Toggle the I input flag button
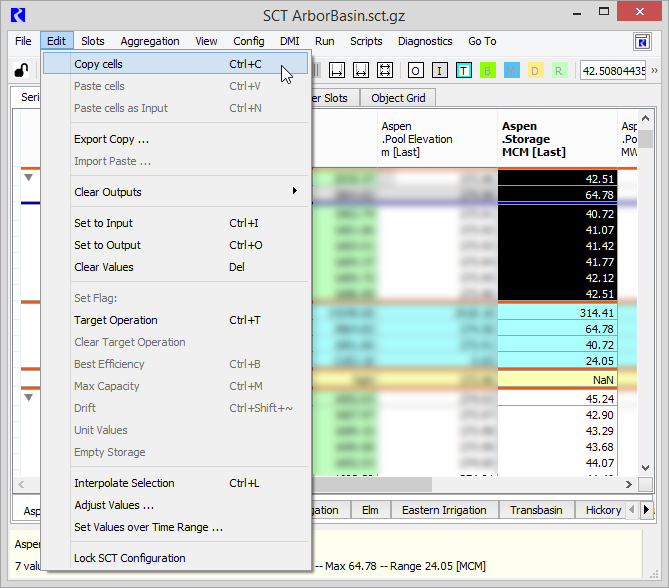 coord(439,71)
